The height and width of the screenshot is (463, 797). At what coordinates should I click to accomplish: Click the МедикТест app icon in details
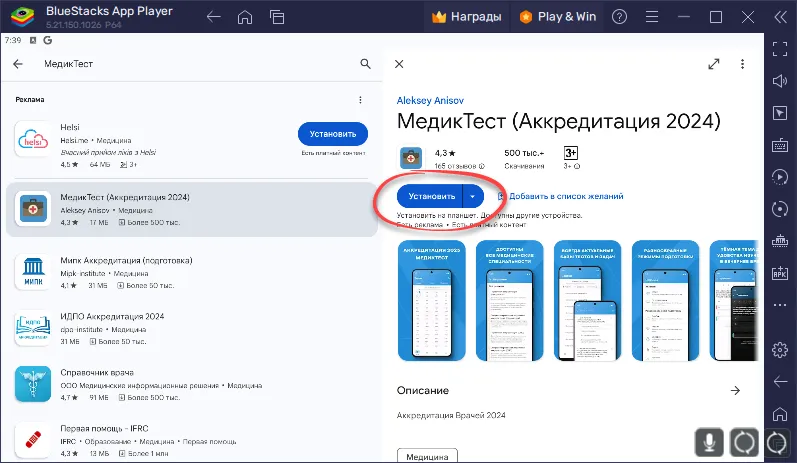coord(411,158)
